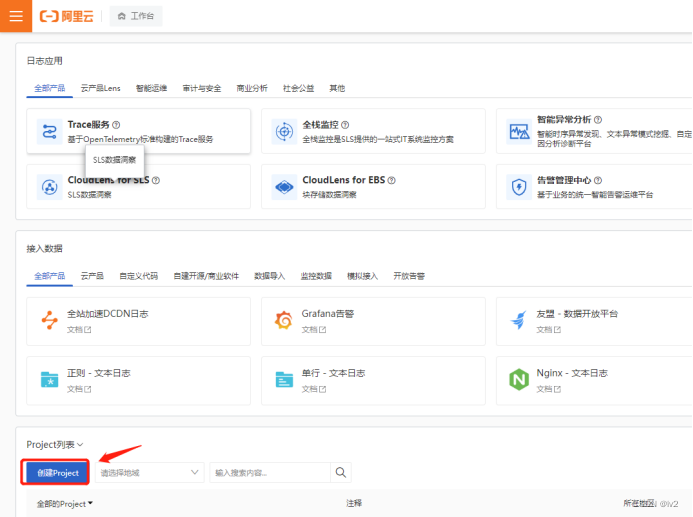Switch to the 智能运维 tab

pos(152,88)
